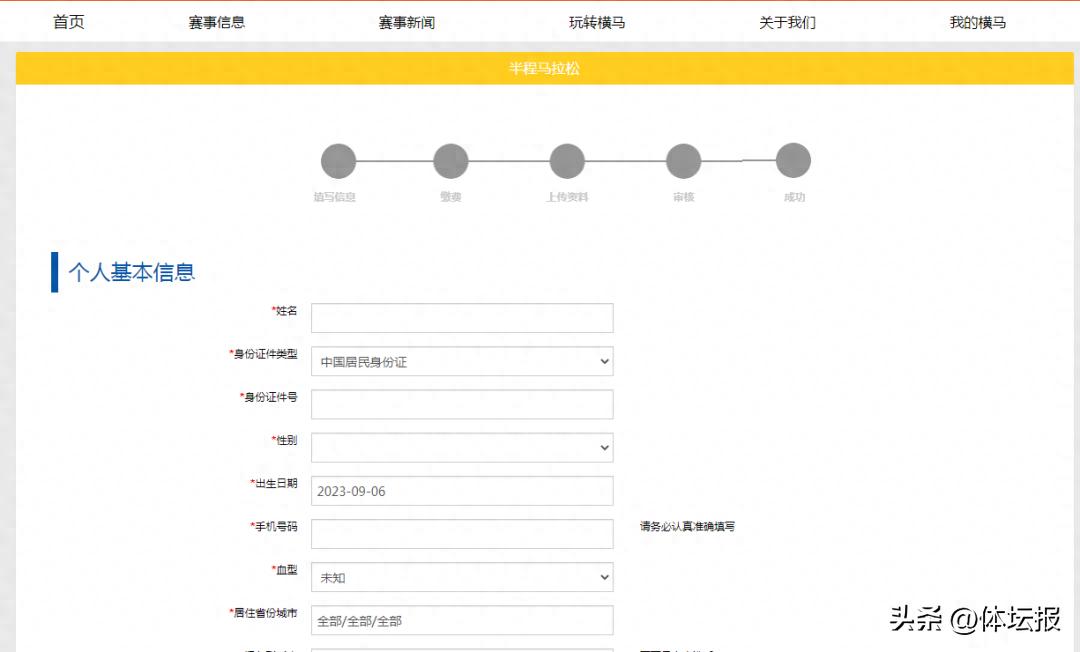Select the 上传资料 step circle
The width and height of the screenshot is (1080, 652).
coord(567,161)
